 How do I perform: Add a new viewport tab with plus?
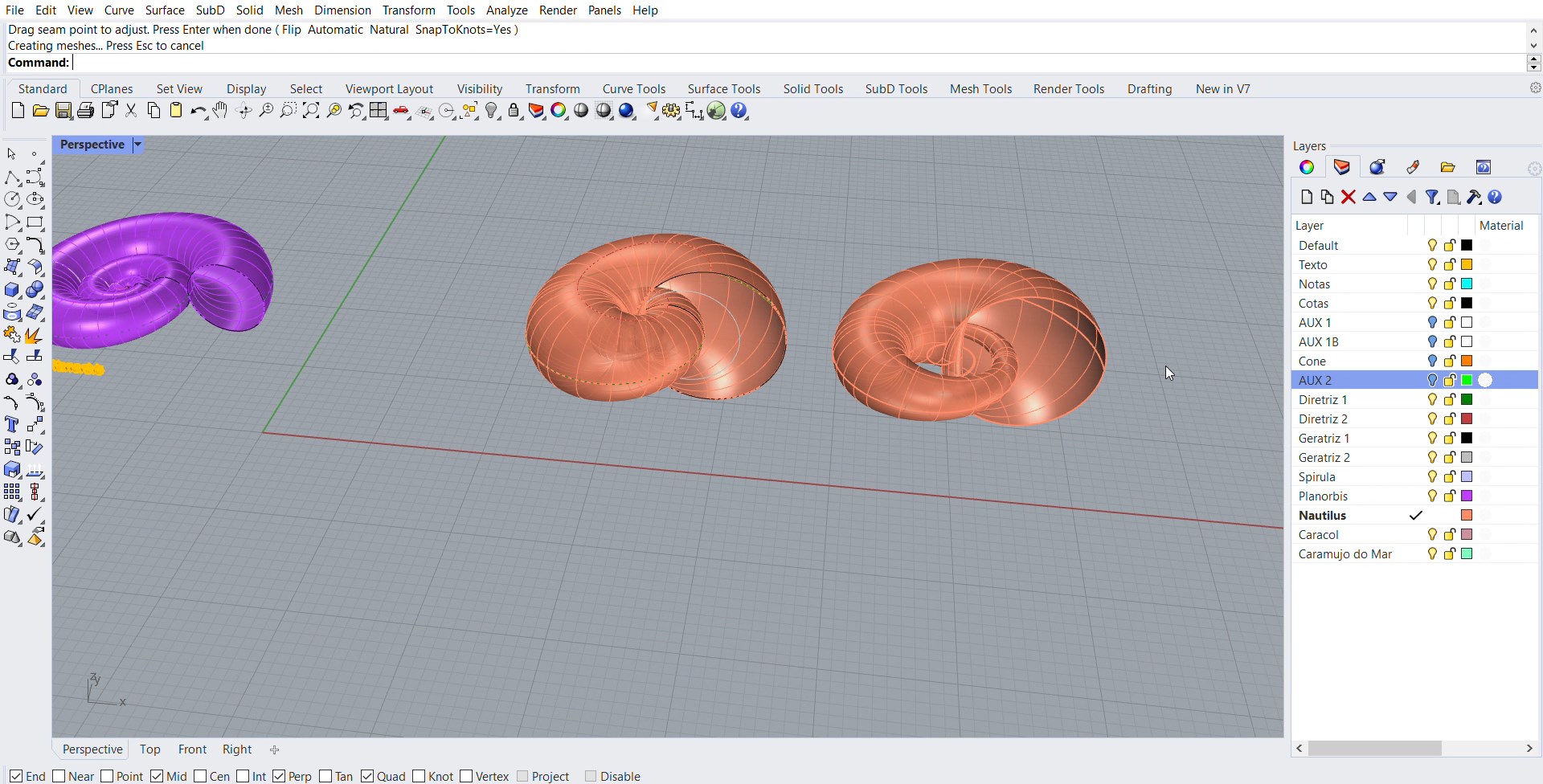pyautogui.click(x=275, y=750)
